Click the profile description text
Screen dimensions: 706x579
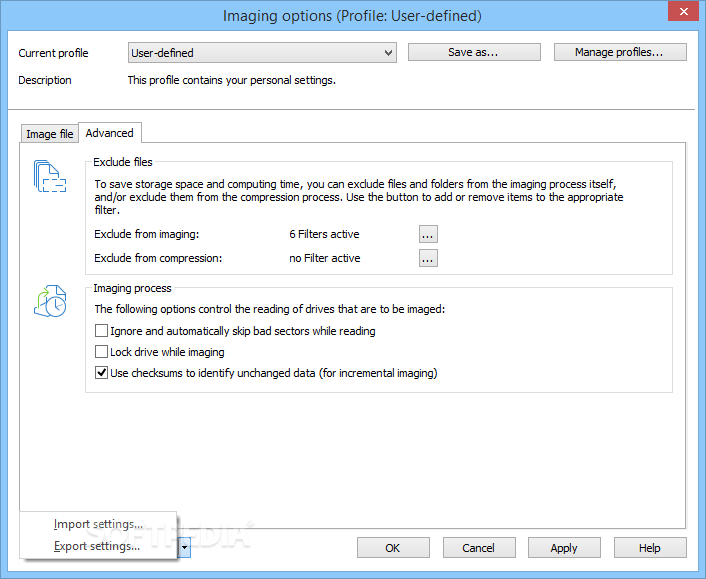231,80
